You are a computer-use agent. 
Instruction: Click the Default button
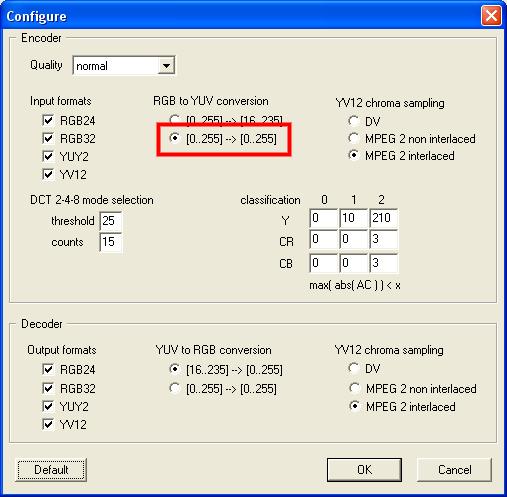pos(51,470)
